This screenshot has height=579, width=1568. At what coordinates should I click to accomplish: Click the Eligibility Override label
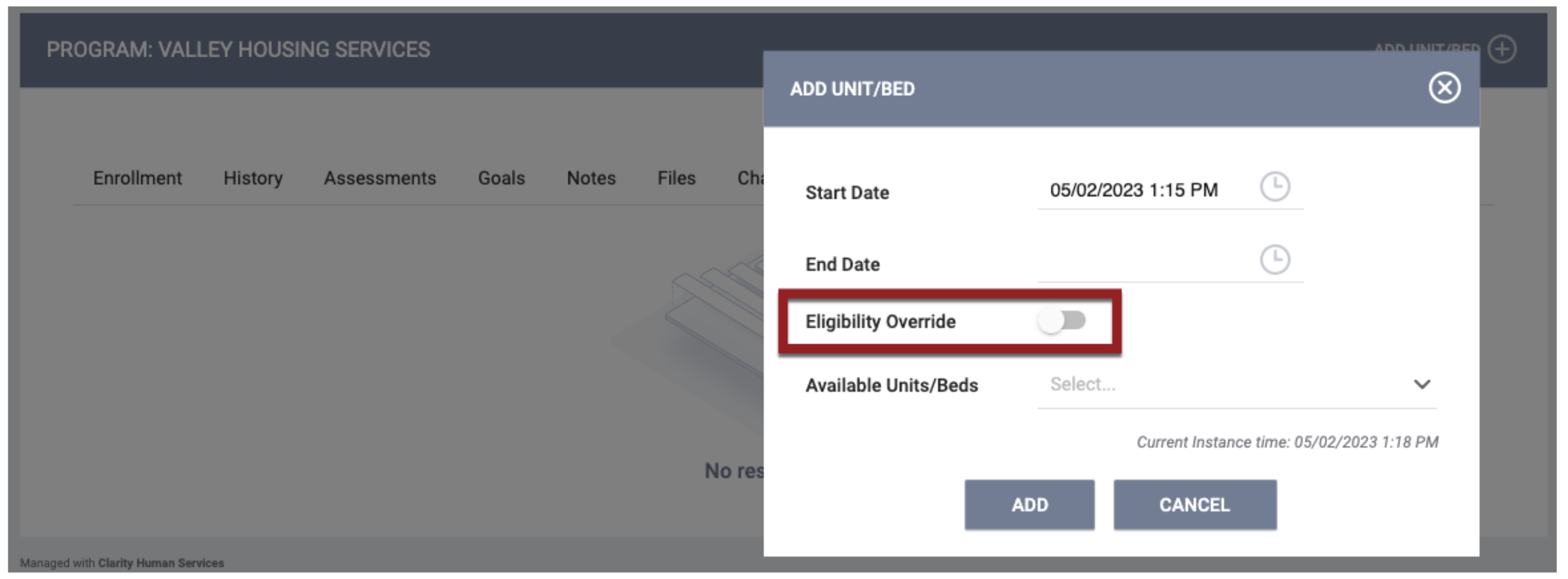pos(880,322)
